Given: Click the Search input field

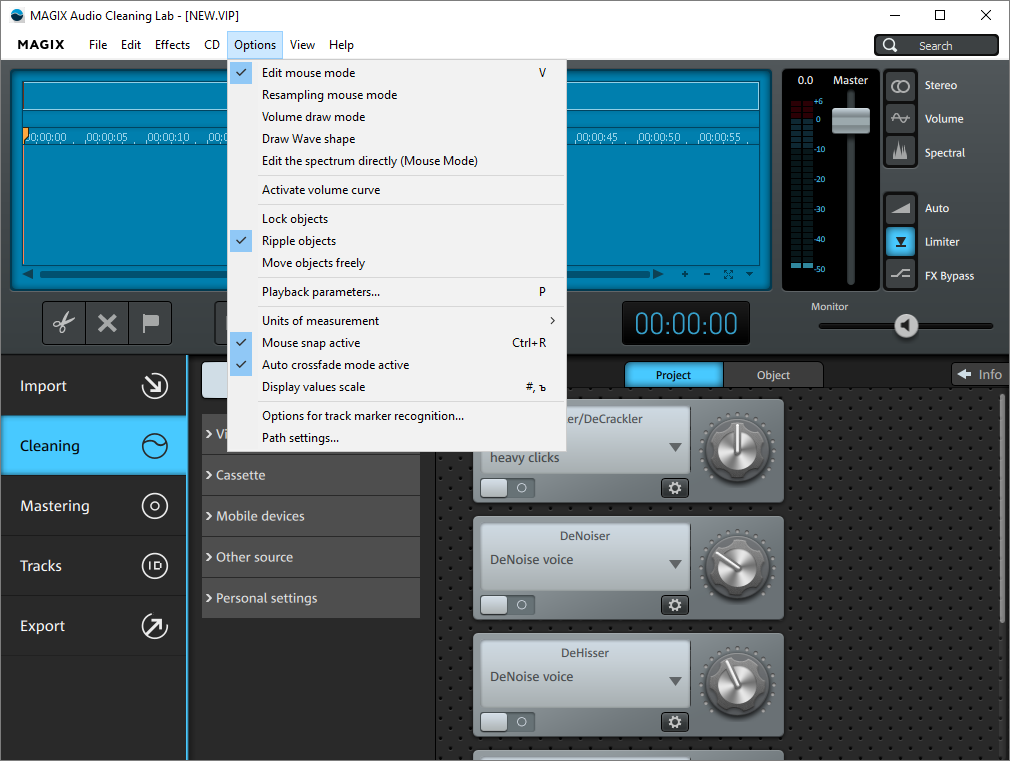Looking at the screenshot, I should [x=937, y=45].
